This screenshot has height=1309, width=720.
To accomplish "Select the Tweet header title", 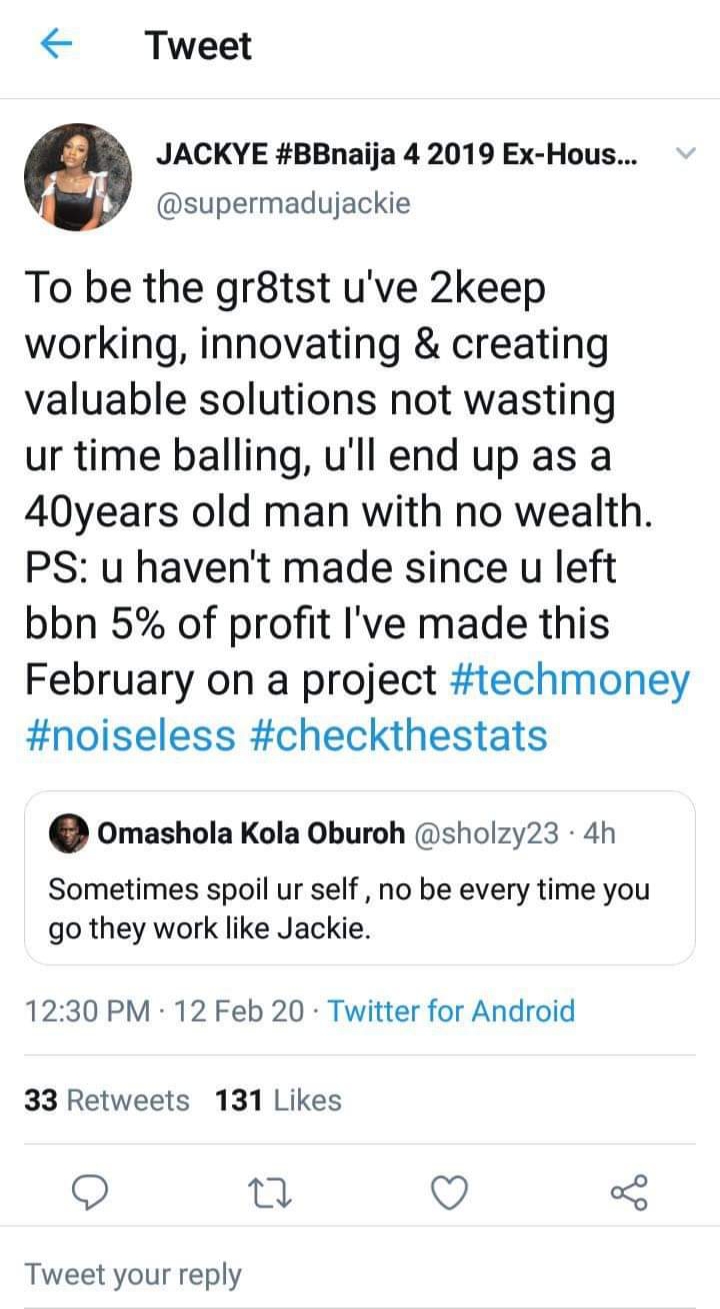I will point(197,44).
